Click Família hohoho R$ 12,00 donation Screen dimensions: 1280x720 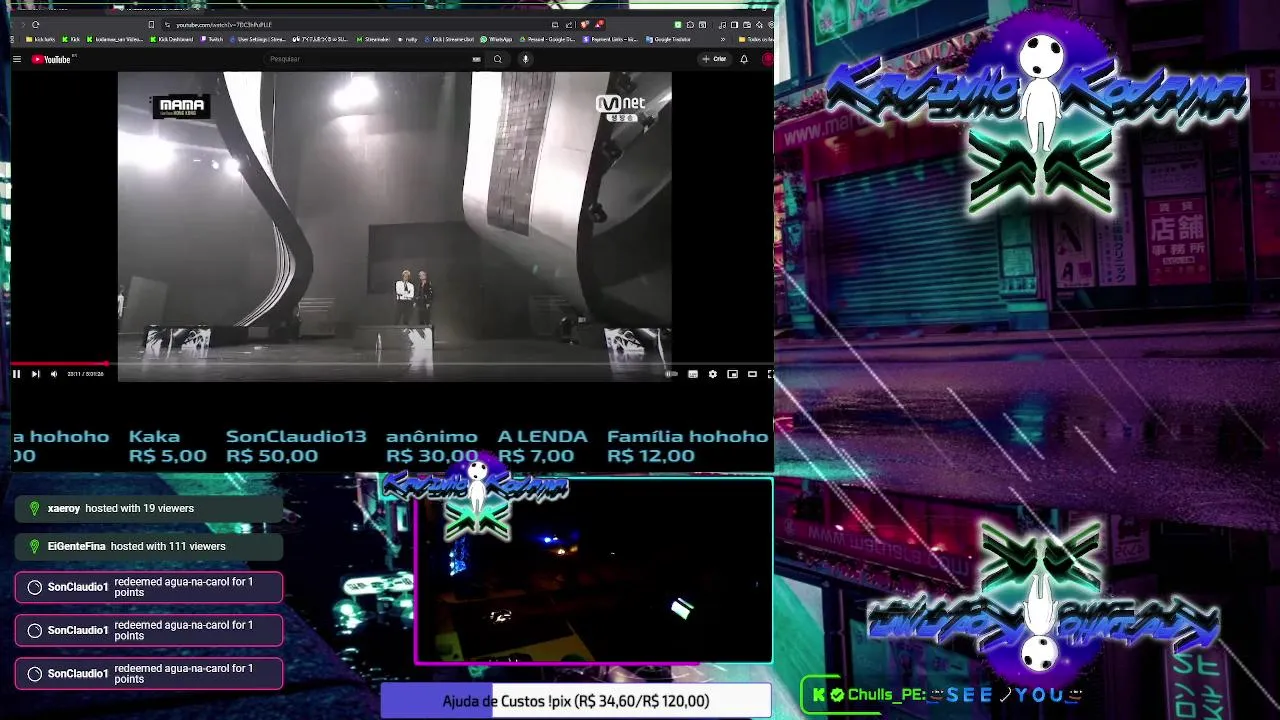point(687,446)
